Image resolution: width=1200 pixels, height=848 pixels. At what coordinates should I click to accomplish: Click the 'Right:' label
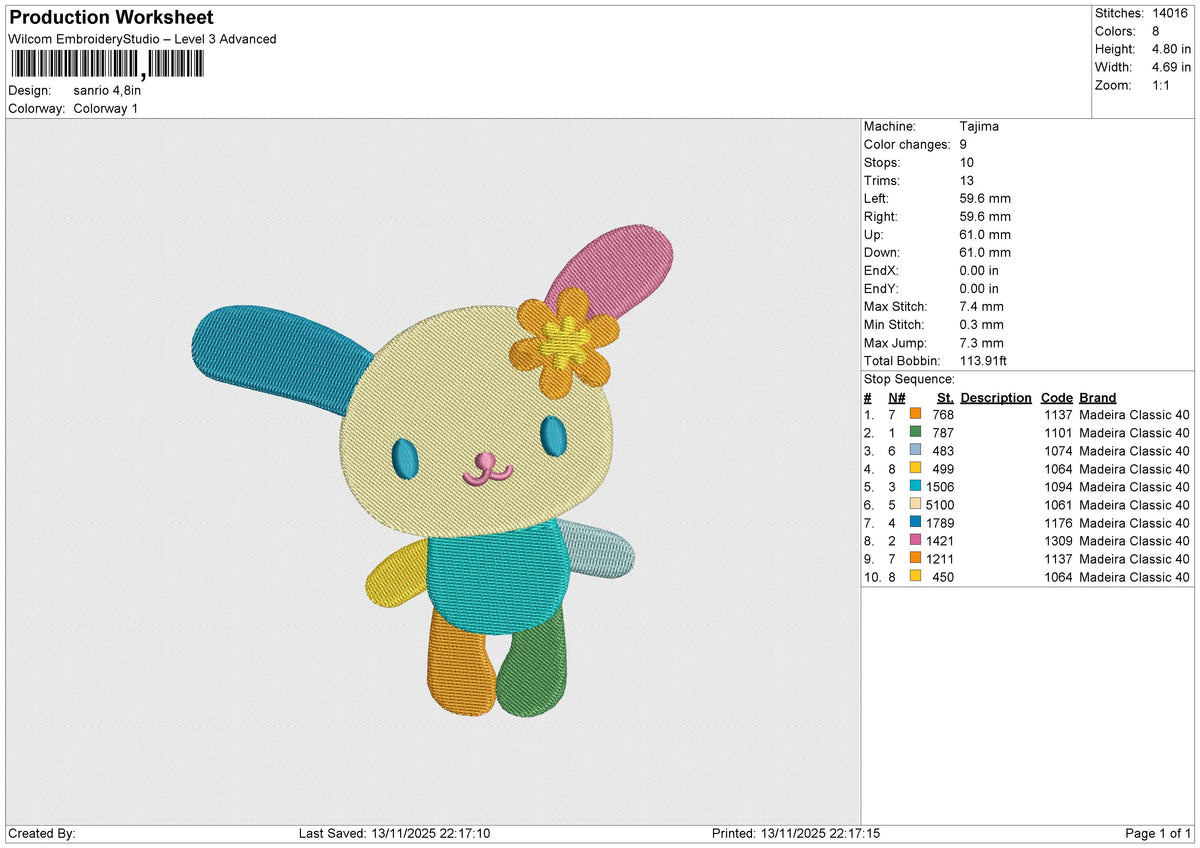(x=881, y=217)
